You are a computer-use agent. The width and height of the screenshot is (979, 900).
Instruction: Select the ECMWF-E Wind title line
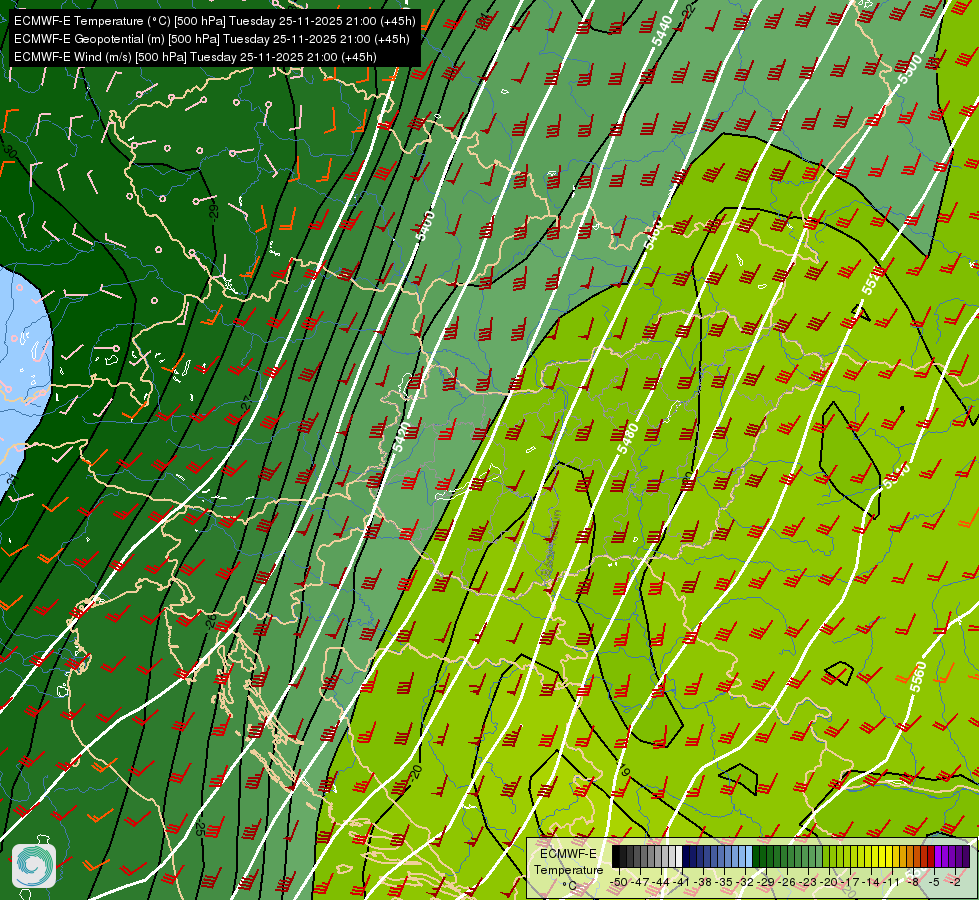[x=195, y=57]
